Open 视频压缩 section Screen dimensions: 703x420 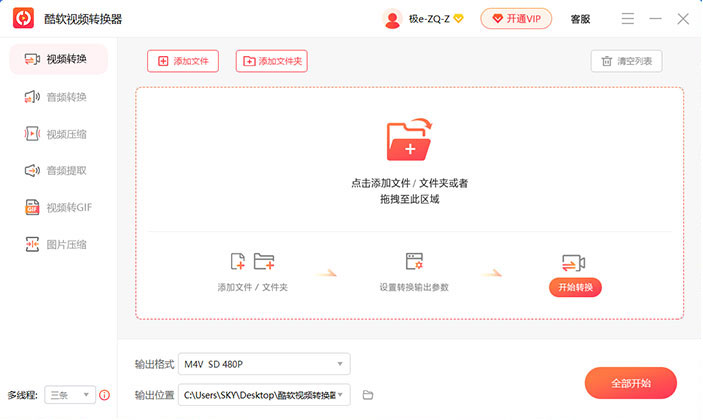58,134
